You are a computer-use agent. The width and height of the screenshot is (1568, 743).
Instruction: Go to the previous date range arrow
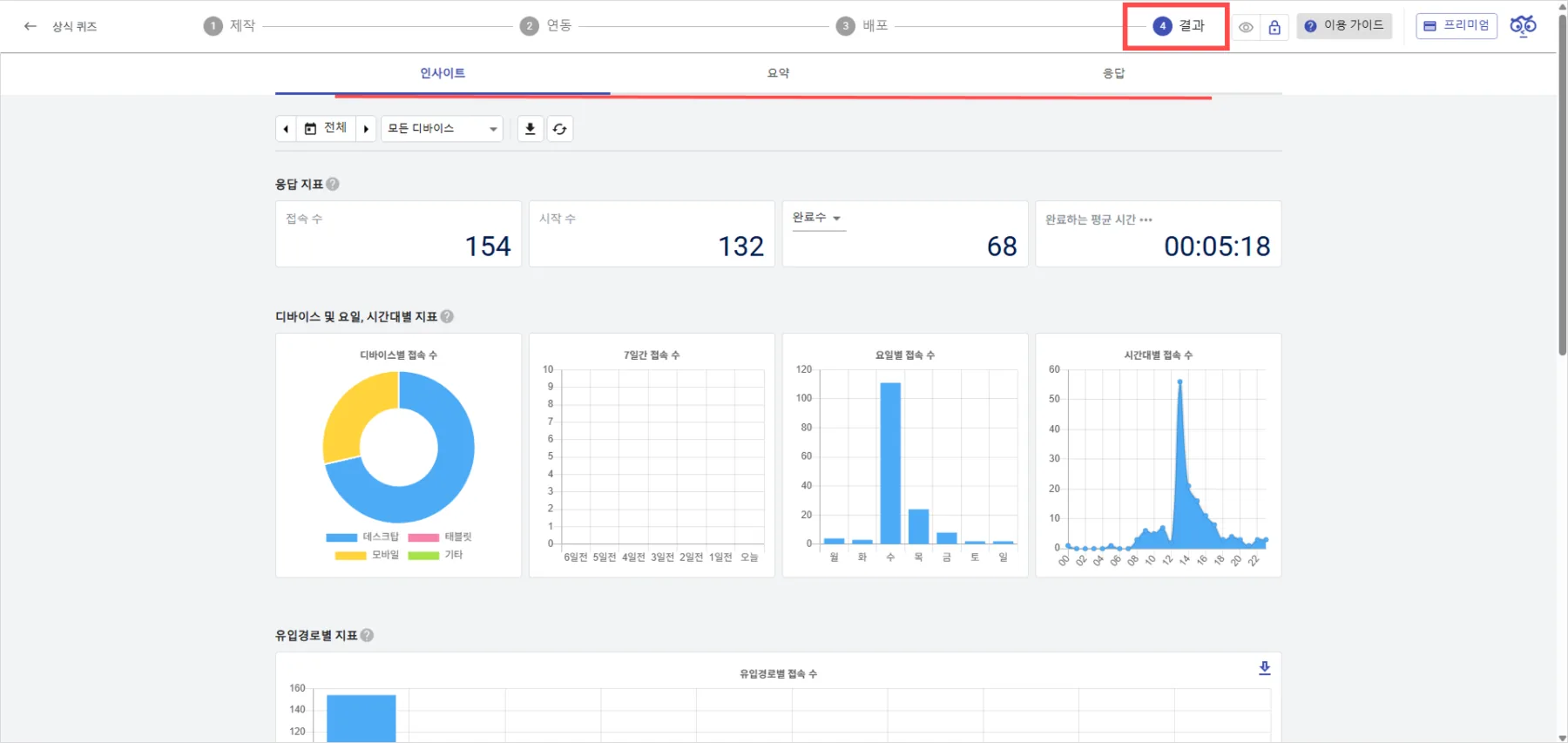pyautogui.click(x=286, y=129)
